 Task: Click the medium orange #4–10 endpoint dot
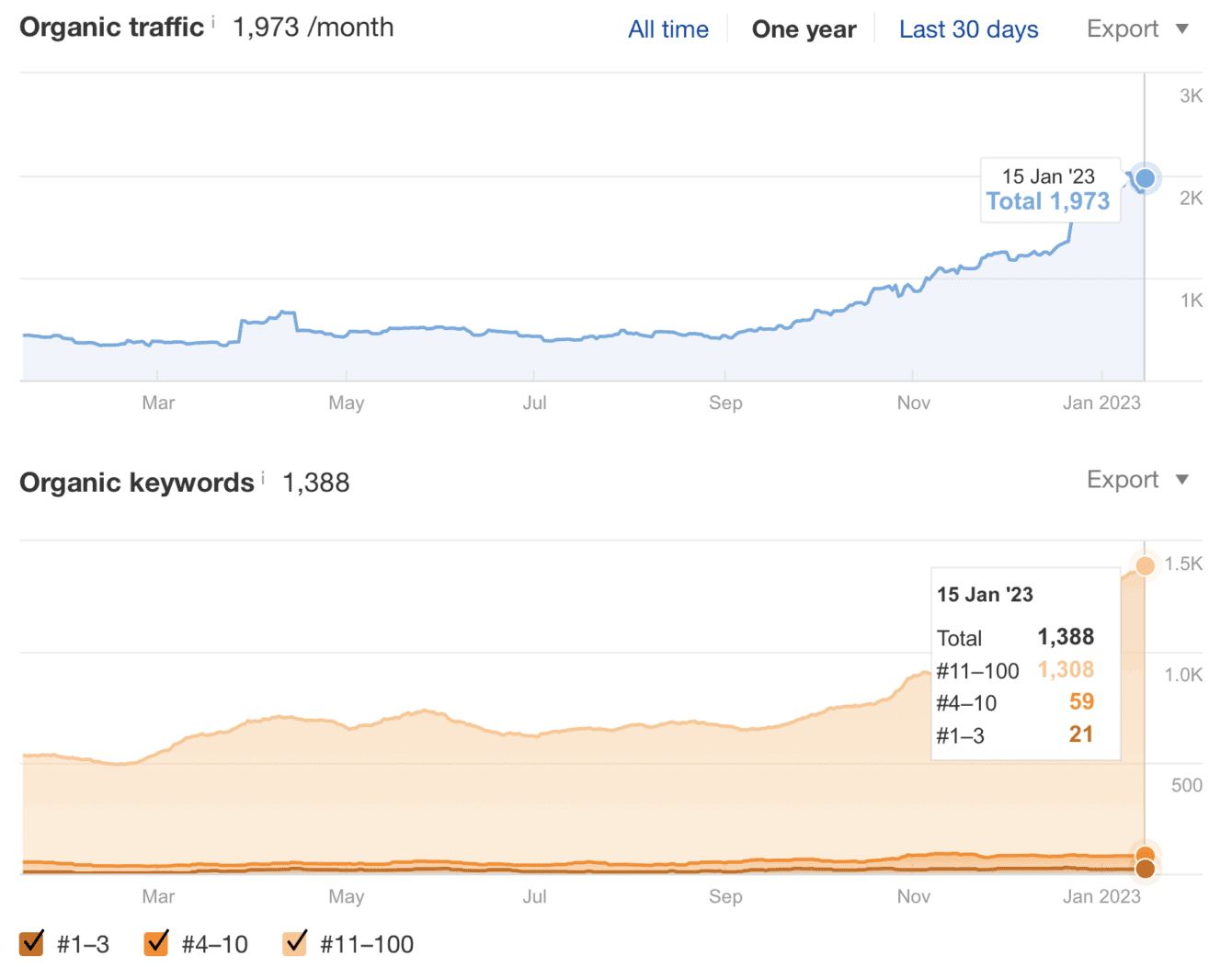[x=1146, y=853]
